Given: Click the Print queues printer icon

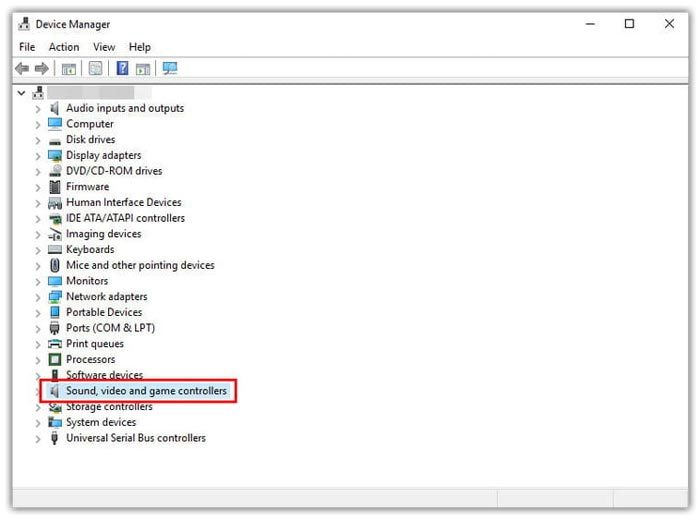Looking at the screenshot, I should coord(54,344).
